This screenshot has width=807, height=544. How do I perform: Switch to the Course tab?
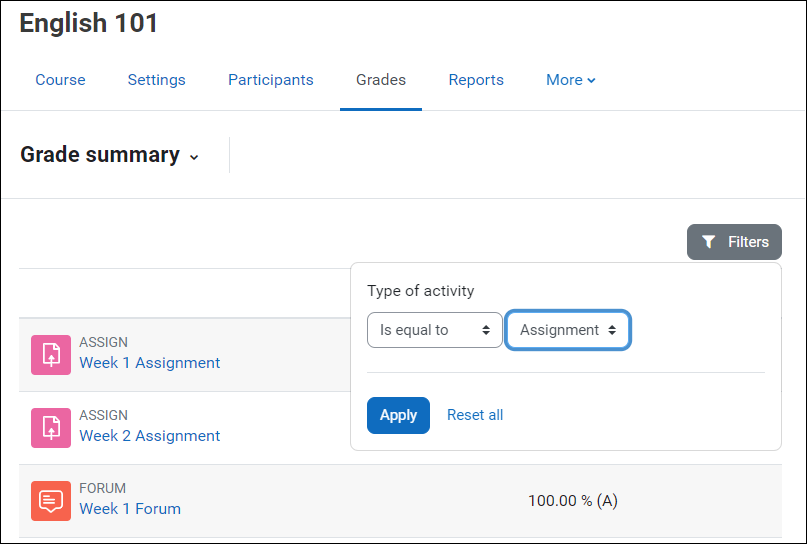tap(60, 80)
